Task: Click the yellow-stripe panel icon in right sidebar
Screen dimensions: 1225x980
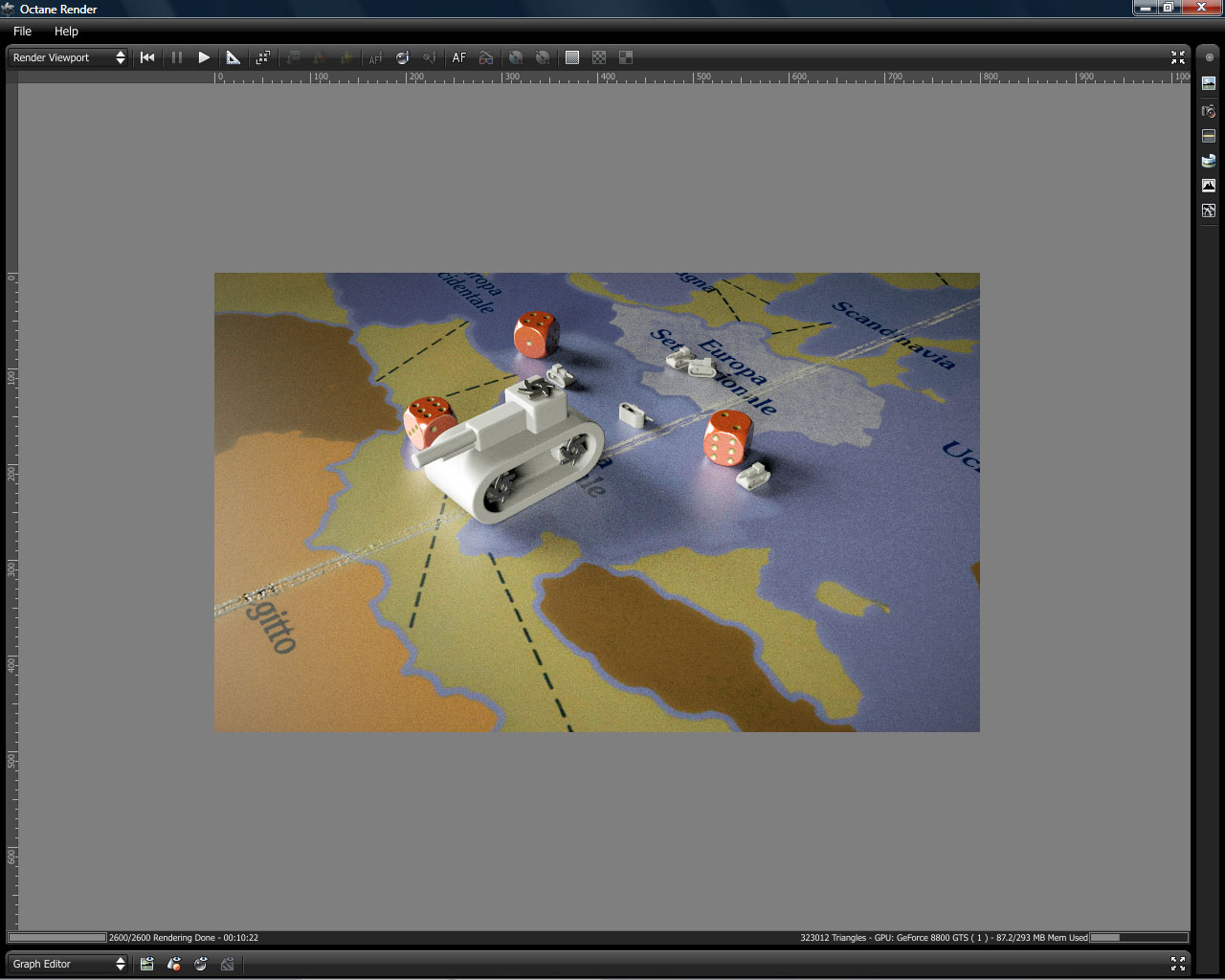Action: coord(1209,136)
